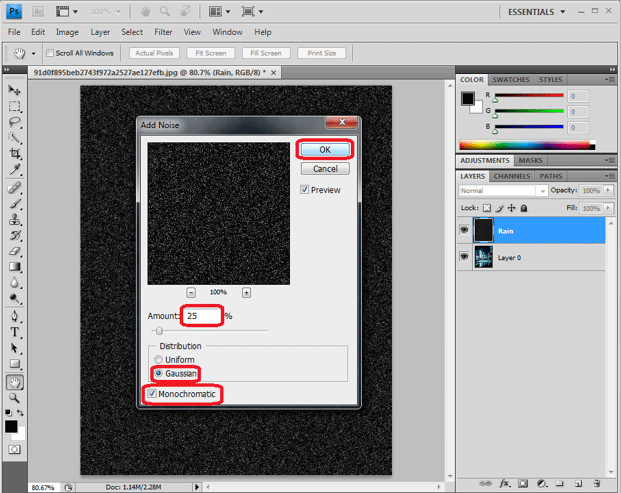621x493 pixels.
Task: Click the Actual Pixels button
Action: click(x=154, y=53)
